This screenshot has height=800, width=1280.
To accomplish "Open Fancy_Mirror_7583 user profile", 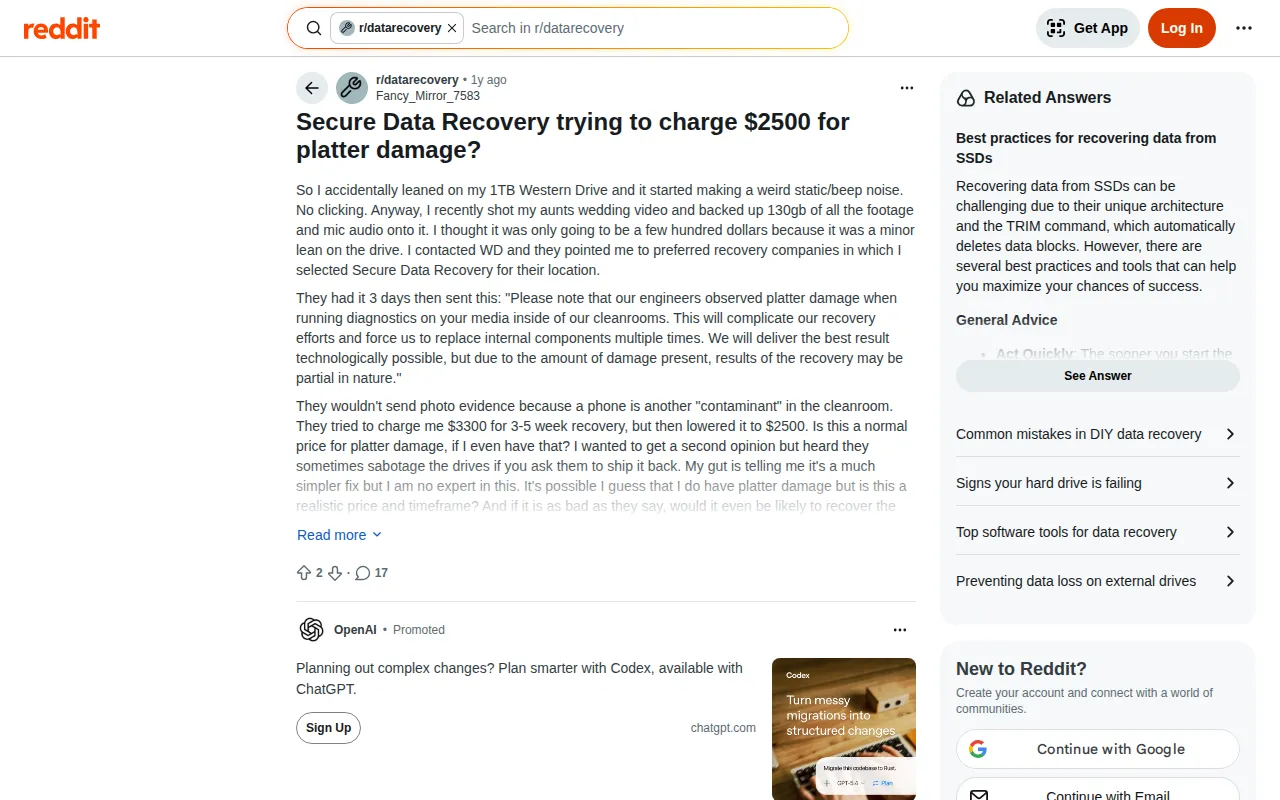I will click(428, 96).
